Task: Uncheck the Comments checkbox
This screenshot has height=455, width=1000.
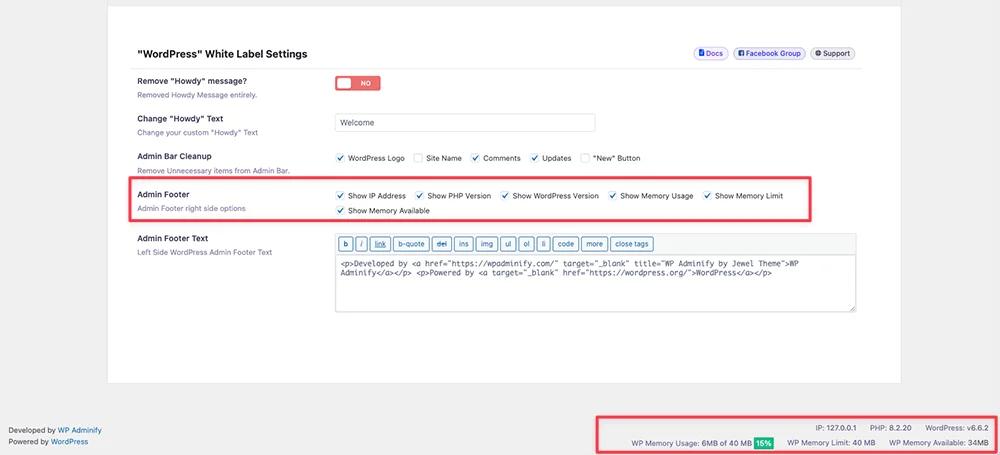Action: 475,158
